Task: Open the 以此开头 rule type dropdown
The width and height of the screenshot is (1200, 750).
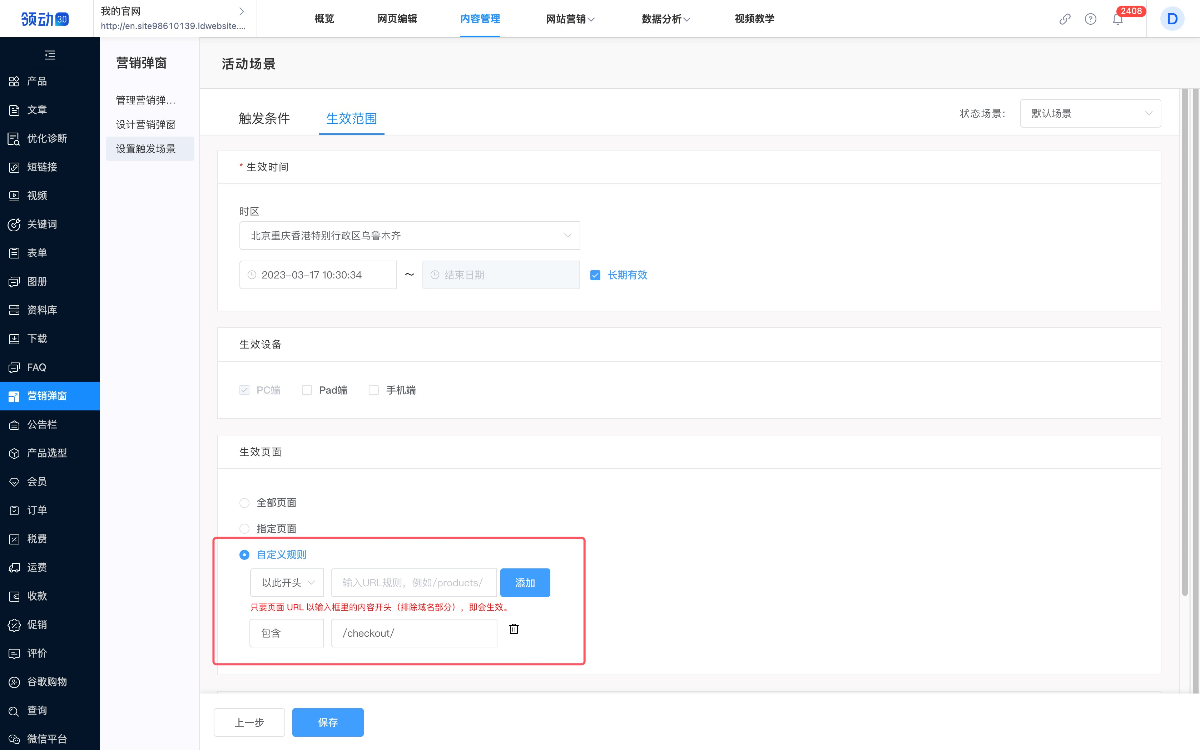Action: click(287, 583)
